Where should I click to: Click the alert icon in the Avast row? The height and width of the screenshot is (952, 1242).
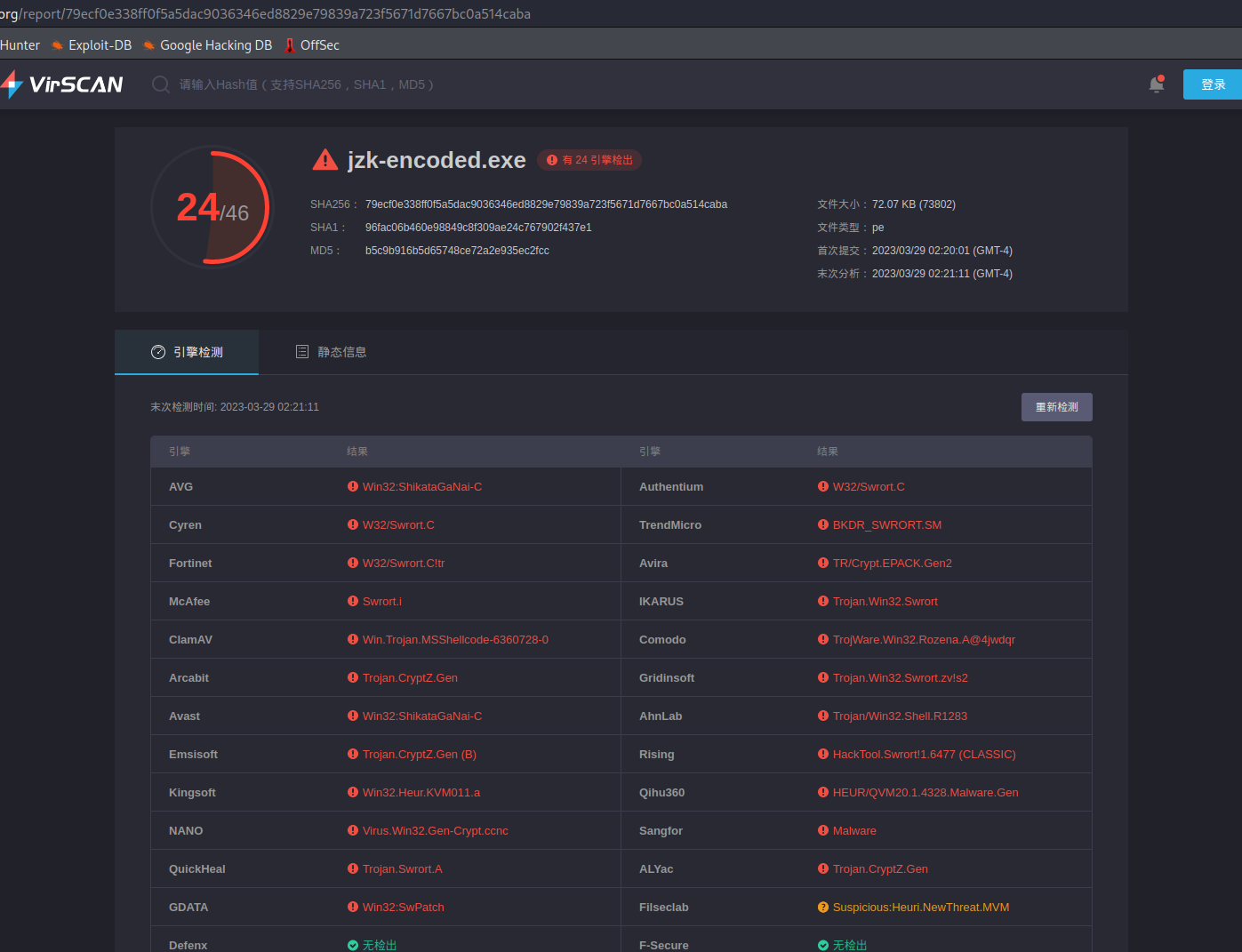coord(353,716)
